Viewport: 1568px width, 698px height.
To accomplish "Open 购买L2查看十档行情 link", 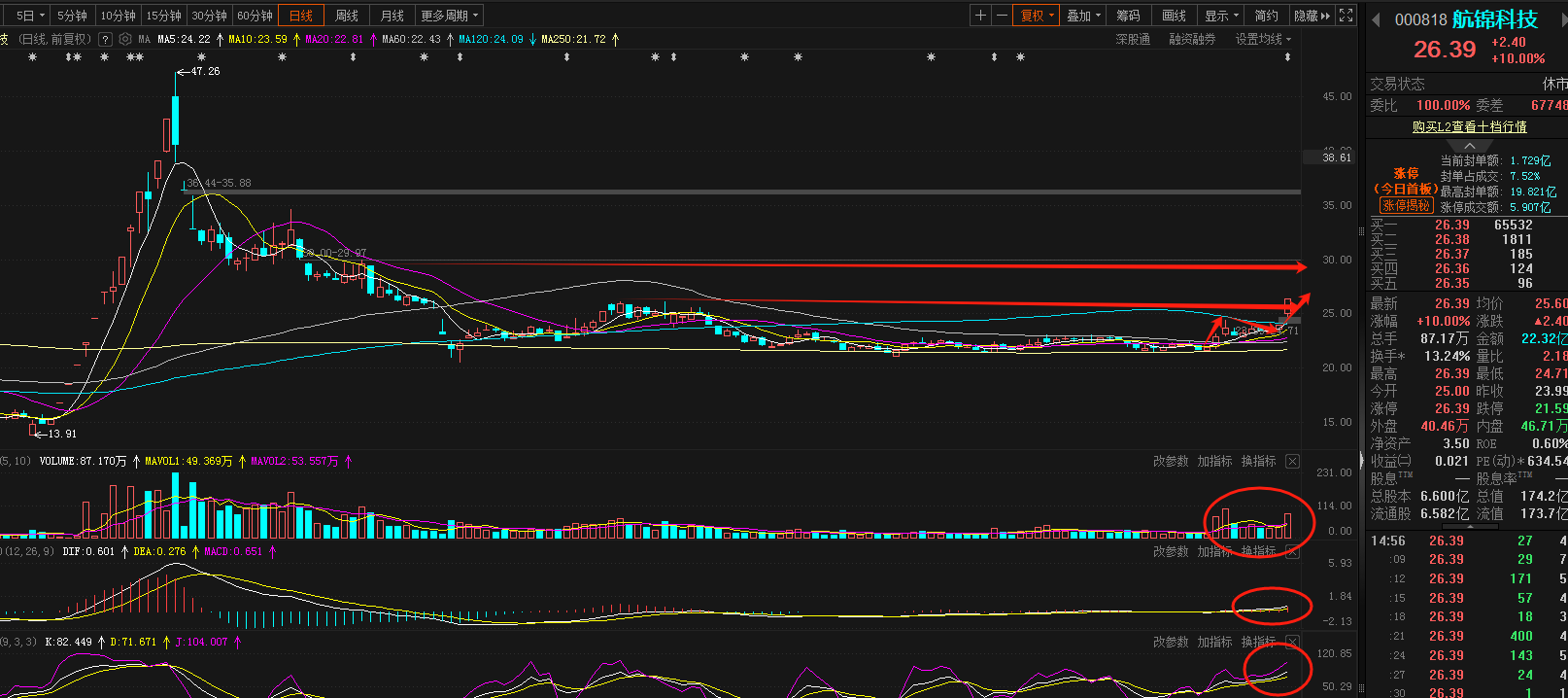I will [1469, 126].
